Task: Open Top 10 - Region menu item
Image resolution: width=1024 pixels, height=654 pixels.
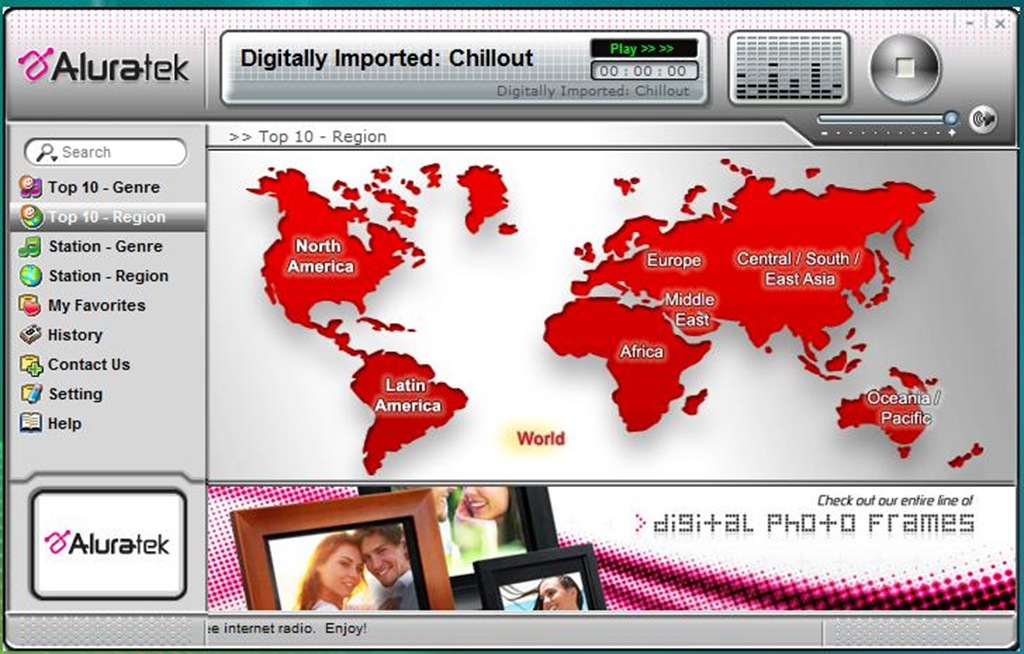Action: pyautogui.click(x=106, y=217)
